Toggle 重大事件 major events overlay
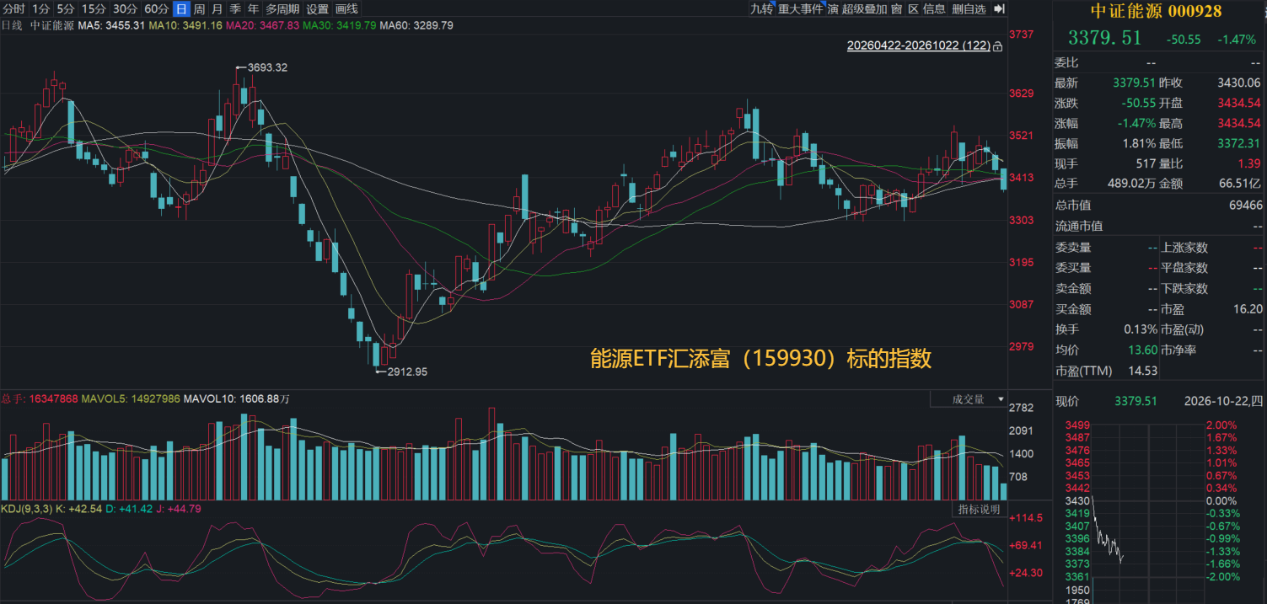The width and height of the screenshot is (1267, 604). 800,9
